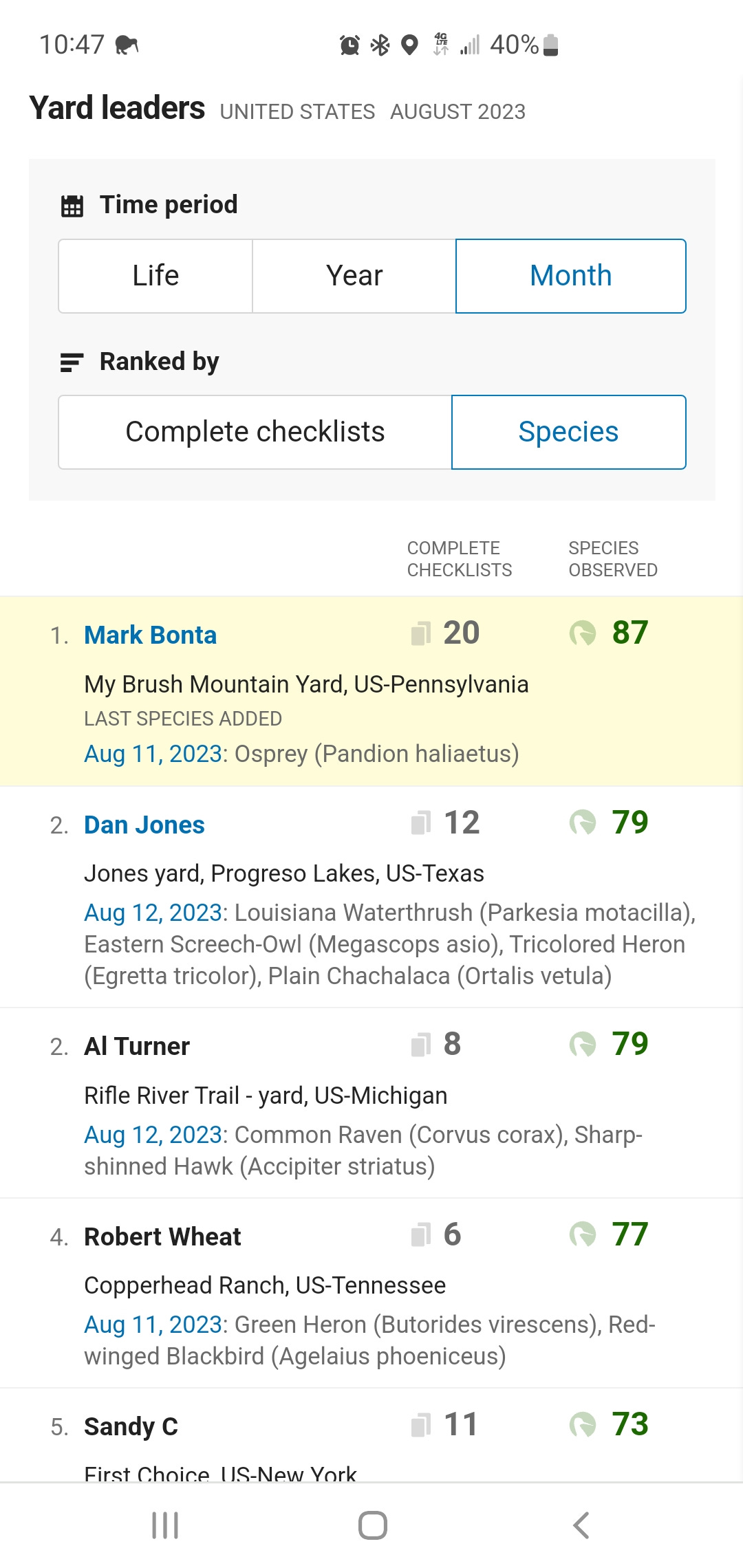Image resolution: width=743 pixels, height=1568 pixels.
Task: Tap Mark Bonta's green species icon
Action: click(583, 633)
